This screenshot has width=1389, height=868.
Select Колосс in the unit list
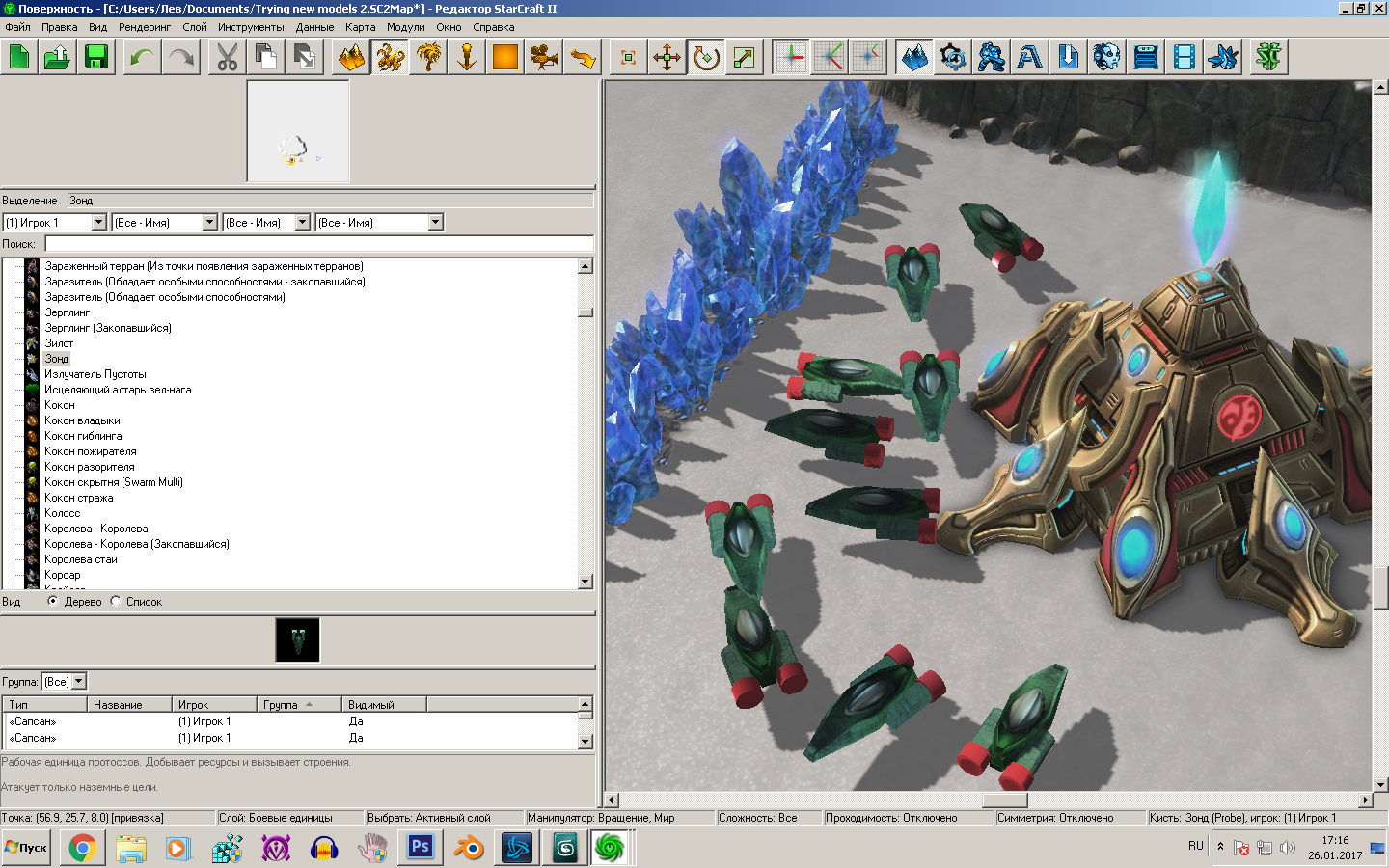coord(62,513)
